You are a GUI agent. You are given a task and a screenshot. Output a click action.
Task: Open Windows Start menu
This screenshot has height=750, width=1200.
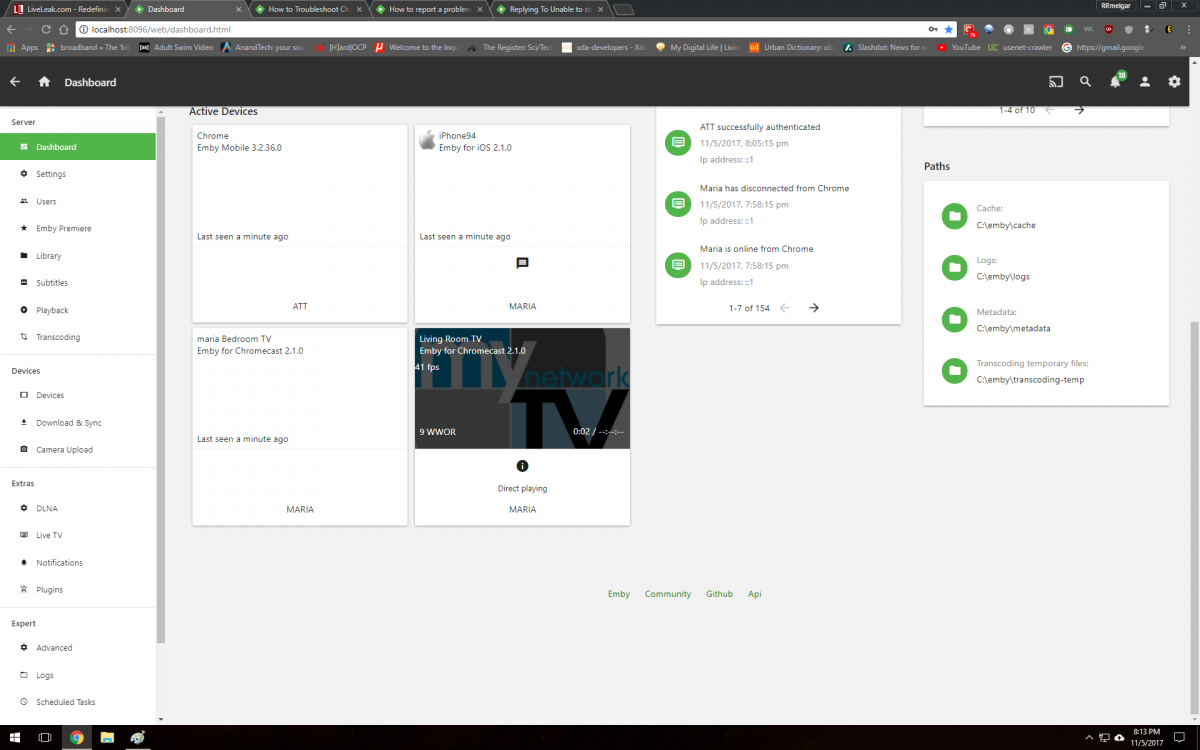coord(15,738)
